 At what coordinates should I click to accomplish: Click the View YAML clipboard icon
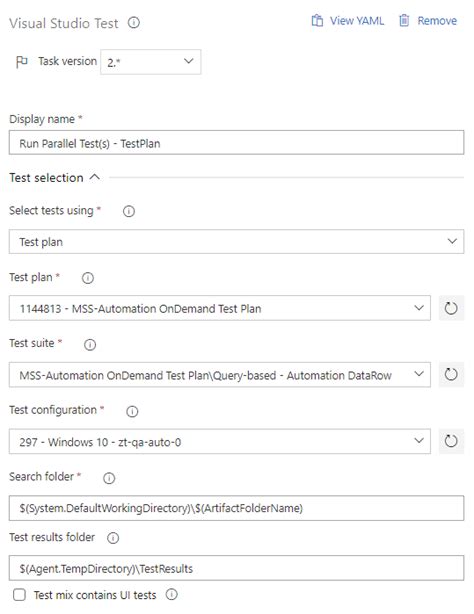(x=317, y=20)
